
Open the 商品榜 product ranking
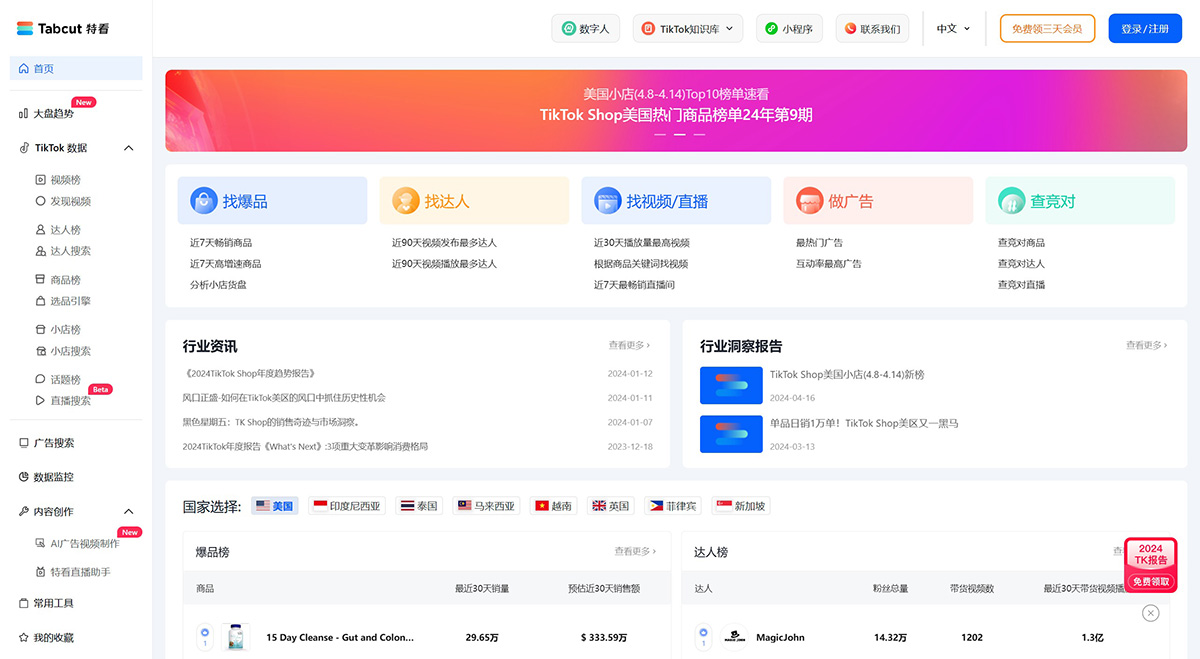click(x=64, y=279)
